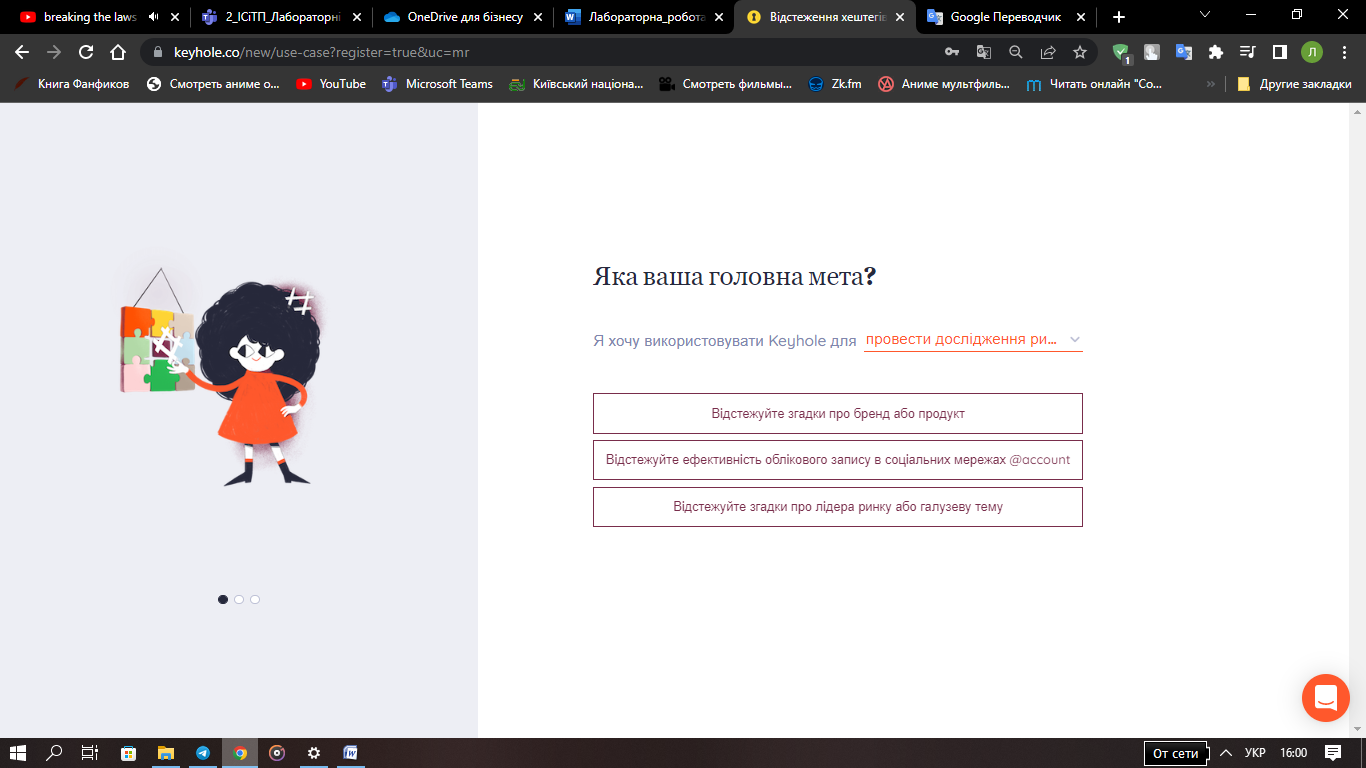Open Telegram from the taskbar
The width and height of the screenshot is (1366, 768).
[203, 753]
